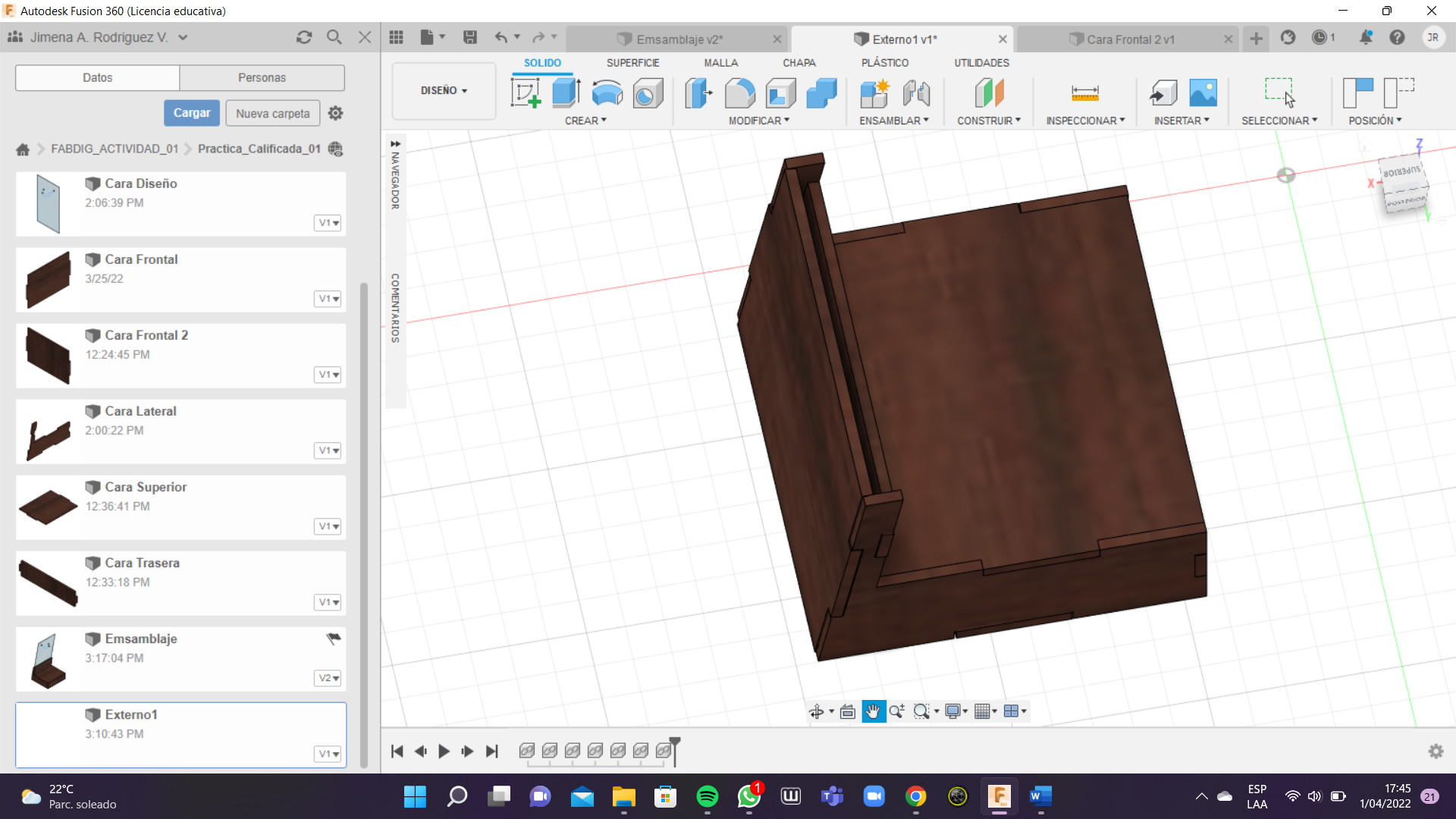Switch to the Superficie ribbon tab
Image resolution: width=1456 pixels, height=819 pixels.
tap(632, 63)
